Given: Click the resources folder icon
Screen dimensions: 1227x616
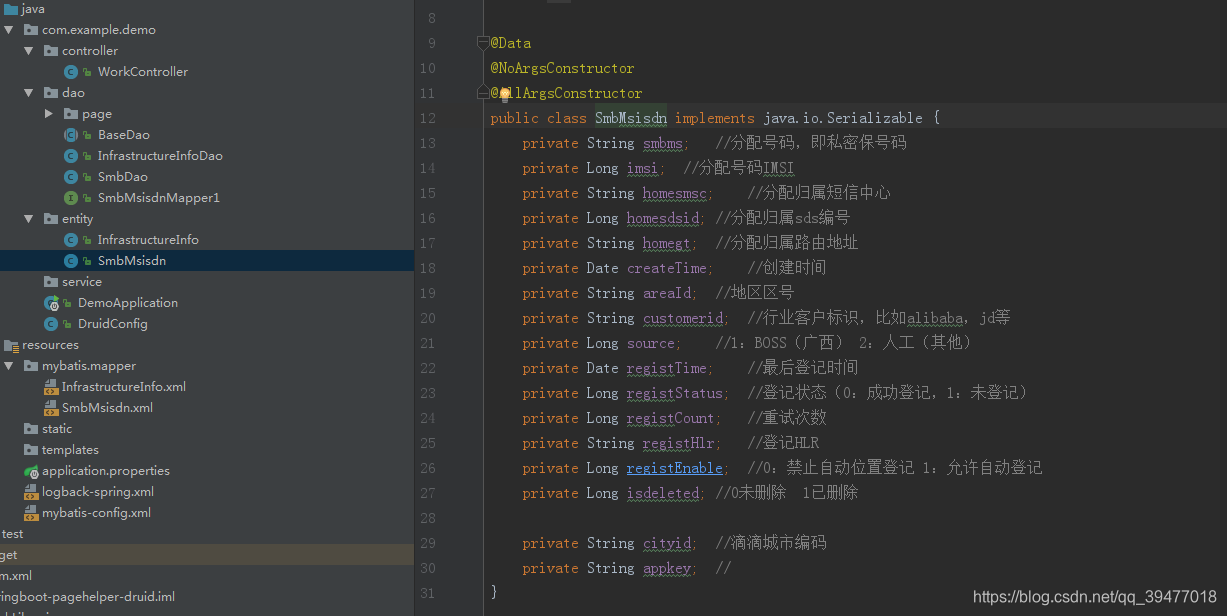Looking at the screenshot, I should [x=11, y=345].
